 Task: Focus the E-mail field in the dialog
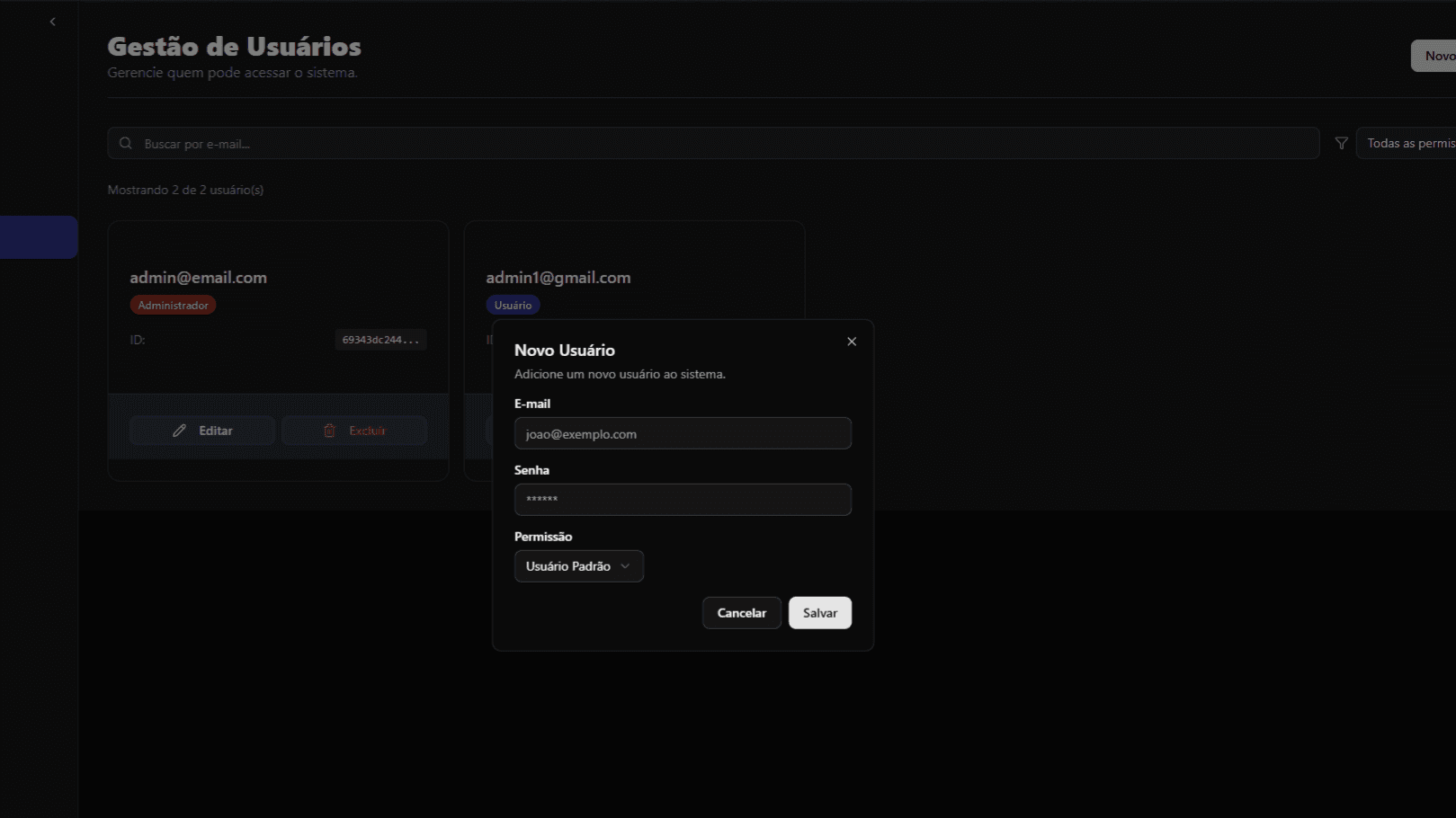(x=682, y=433)
